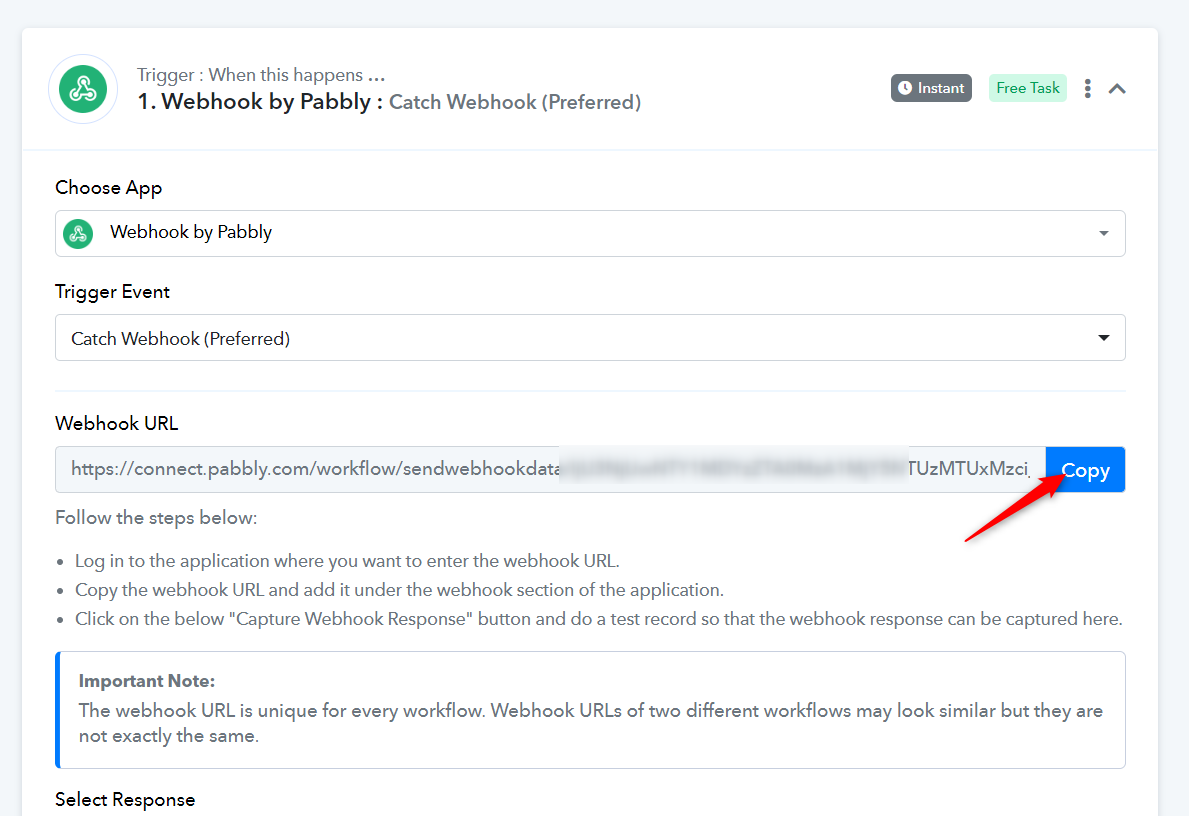This screenshot has height=816, width=1189.
Task: Click the dropdown arrow in Choose App
Action: [x=1103, y=234]
